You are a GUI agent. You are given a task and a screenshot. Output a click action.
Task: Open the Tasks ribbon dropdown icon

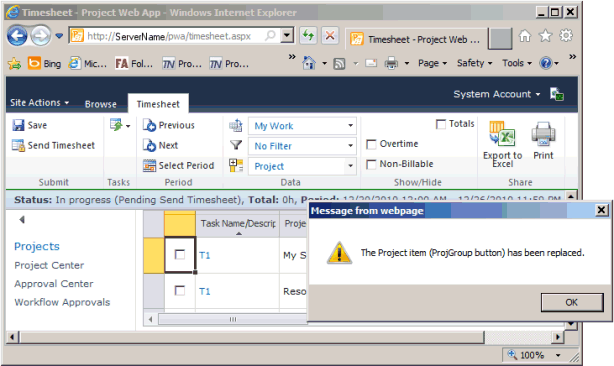coord(120,125)
